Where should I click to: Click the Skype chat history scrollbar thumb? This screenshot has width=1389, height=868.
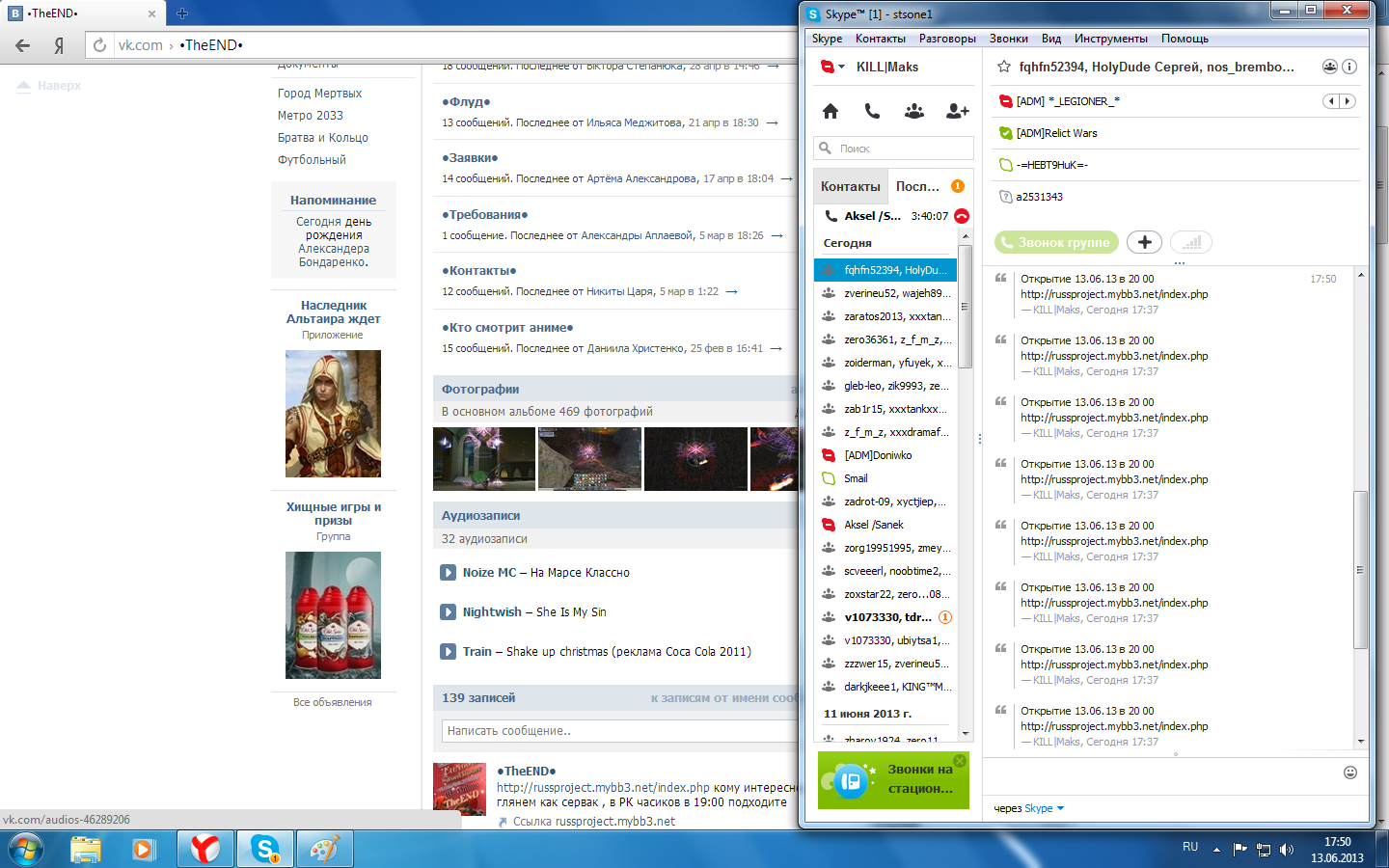coord(1360,569)
